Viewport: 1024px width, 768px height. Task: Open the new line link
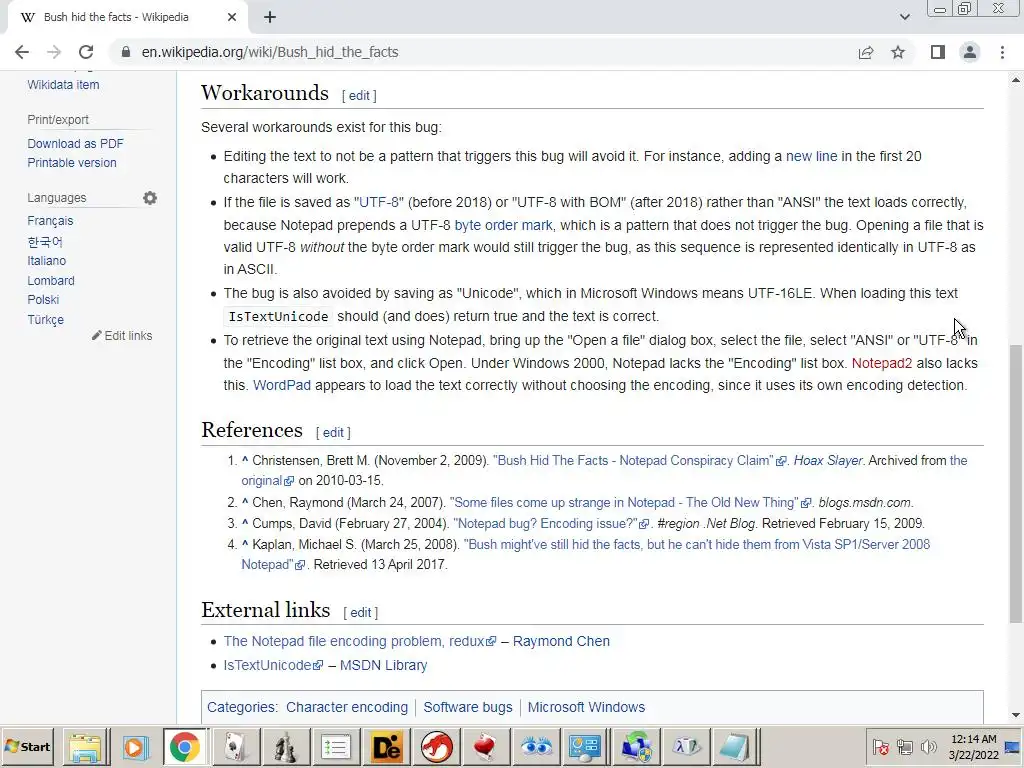tap(811, 156)
